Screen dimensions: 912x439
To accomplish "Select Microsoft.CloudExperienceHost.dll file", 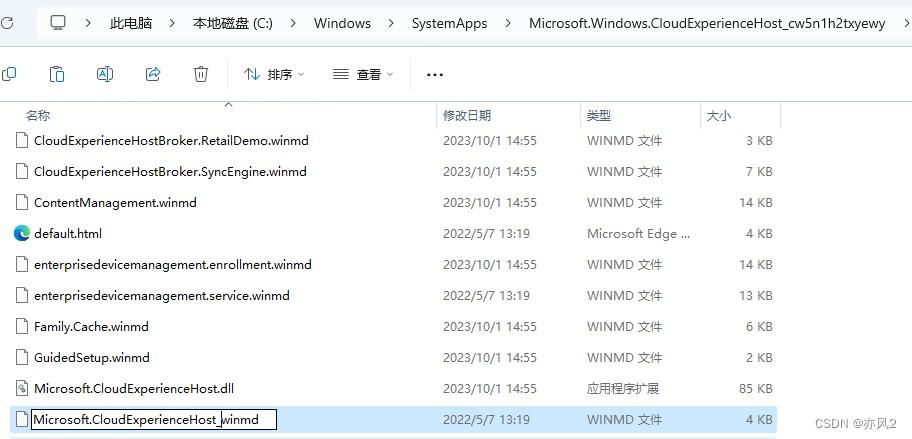I will 134,388.
